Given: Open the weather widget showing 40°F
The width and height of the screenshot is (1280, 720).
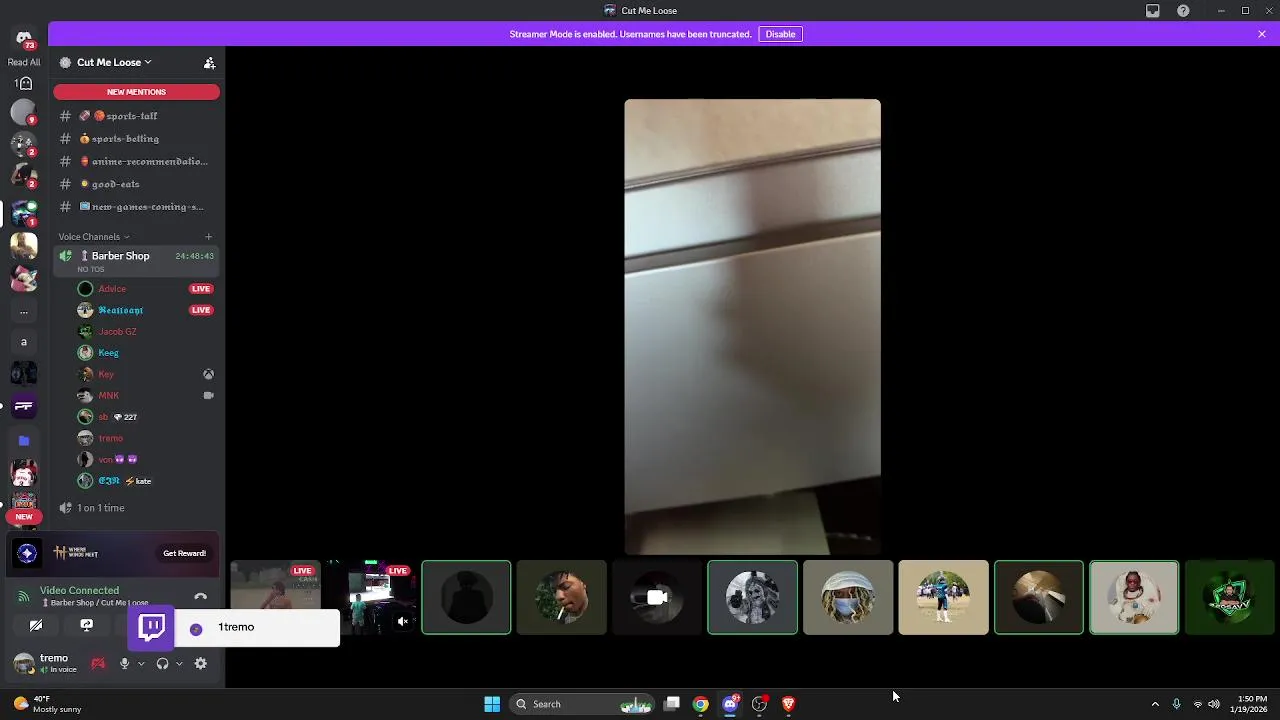Looking at the screenshot, I should coord(48,704).
